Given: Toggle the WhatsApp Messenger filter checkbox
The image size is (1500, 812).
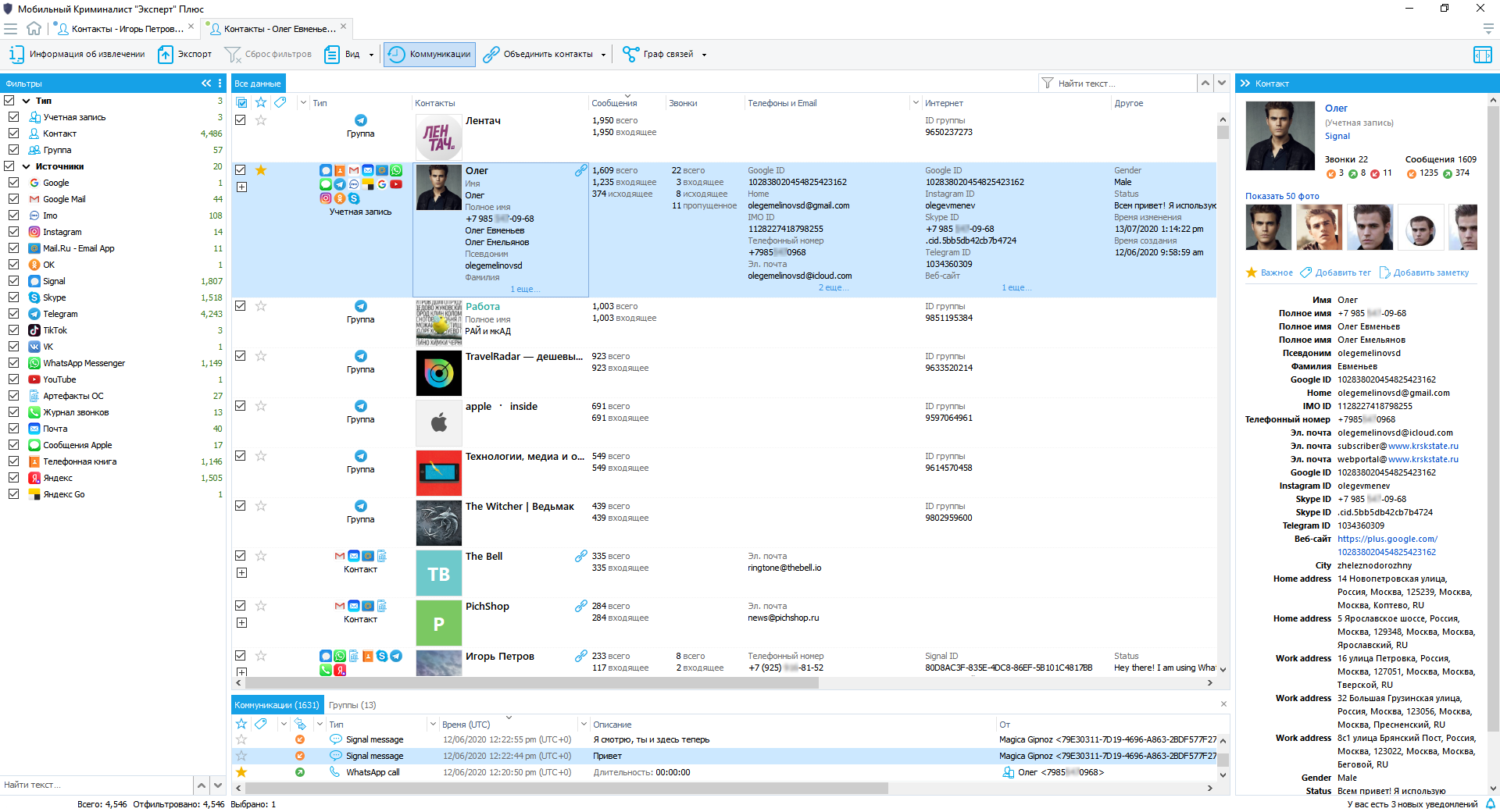Looking at the screenshot, I should [x=13, y=363].
